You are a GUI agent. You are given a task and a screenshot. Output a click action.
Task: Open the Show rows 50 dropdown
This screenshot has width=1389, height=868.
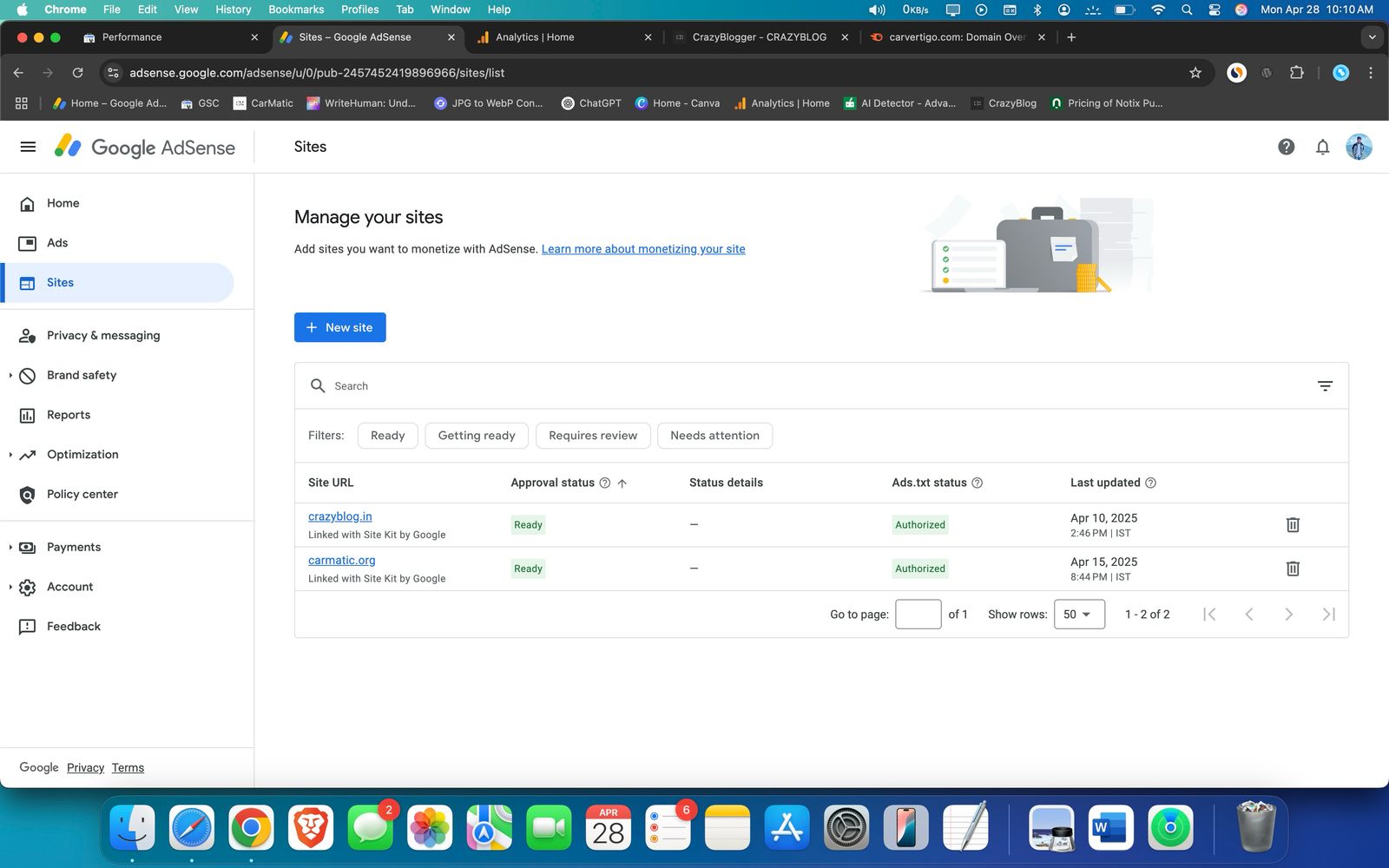(x=1079, y=615)
